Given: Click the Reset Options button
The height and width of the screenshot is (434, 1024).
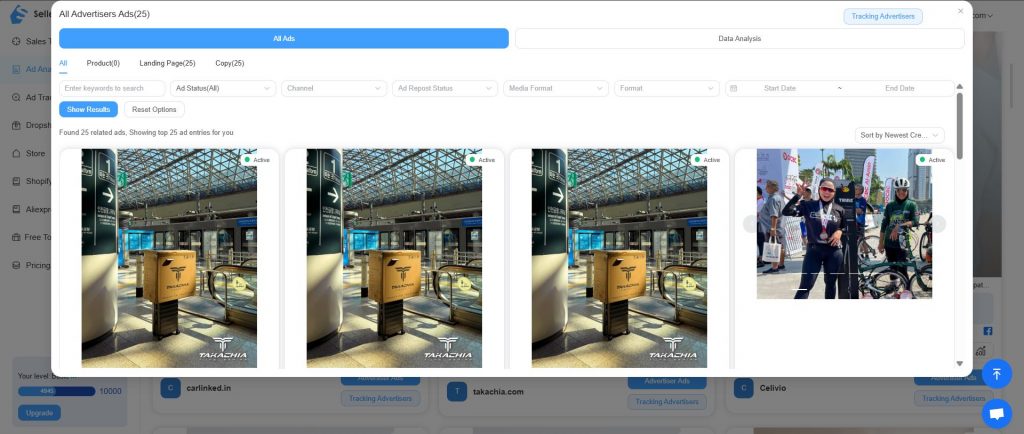Looking at the screenshot, I should (x=154, y=110).
